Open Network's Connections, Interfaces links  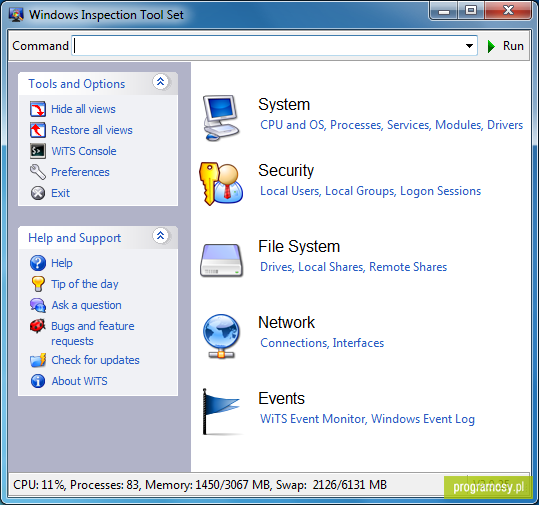click(x=322, y=343)
